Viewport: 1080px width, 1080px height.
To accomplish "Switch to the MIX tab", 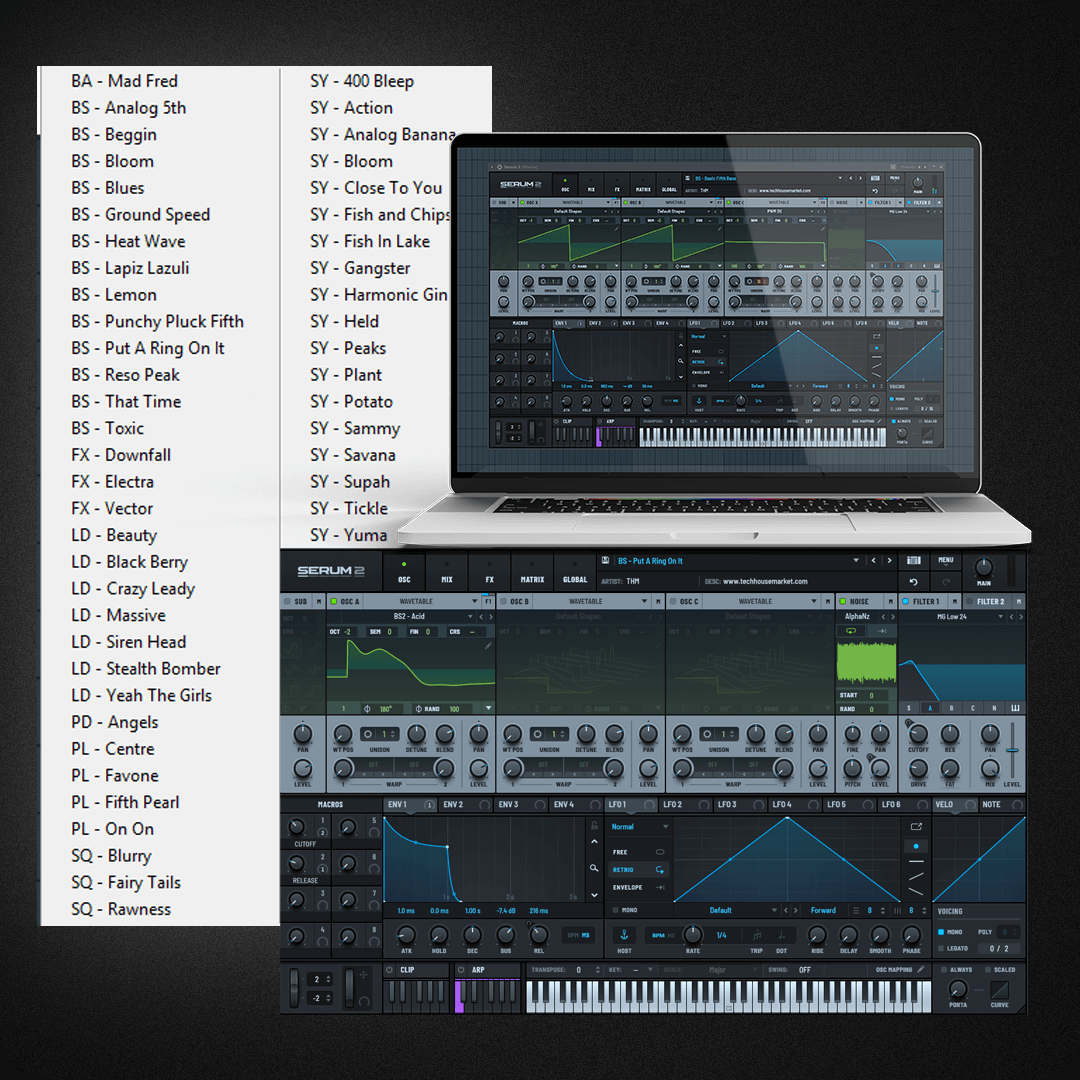I will tap(447, 572).
